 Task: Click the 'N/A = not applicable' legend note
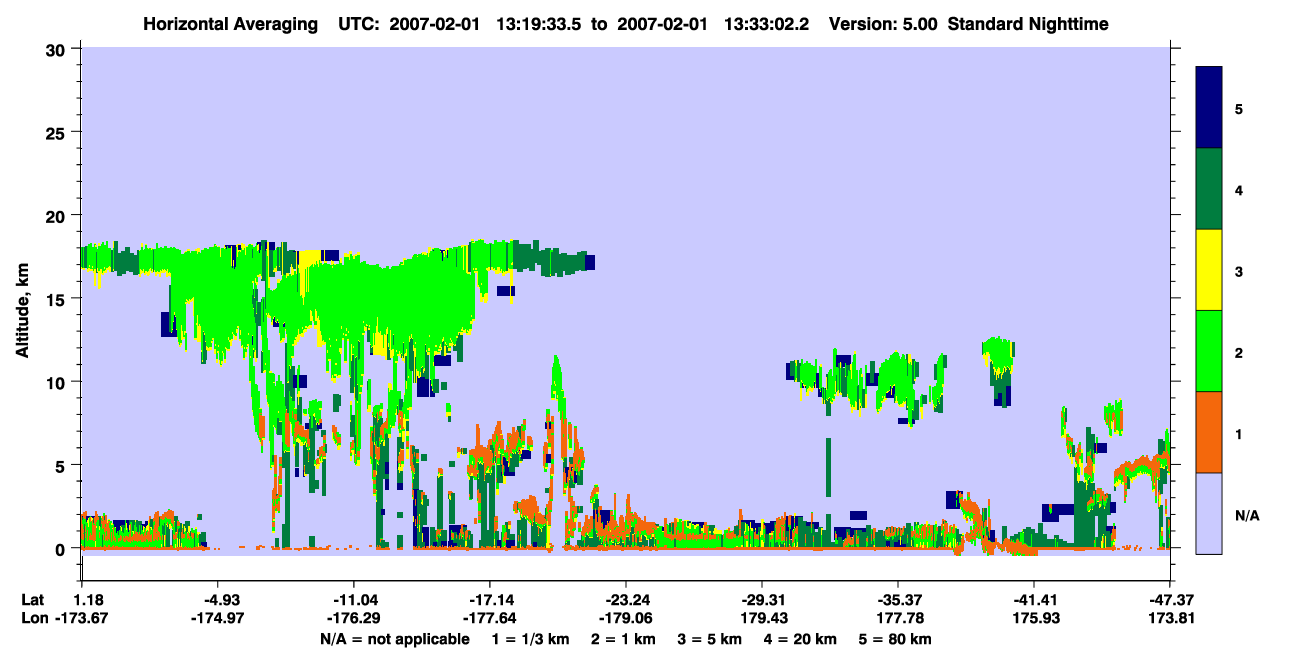point(394,639)
